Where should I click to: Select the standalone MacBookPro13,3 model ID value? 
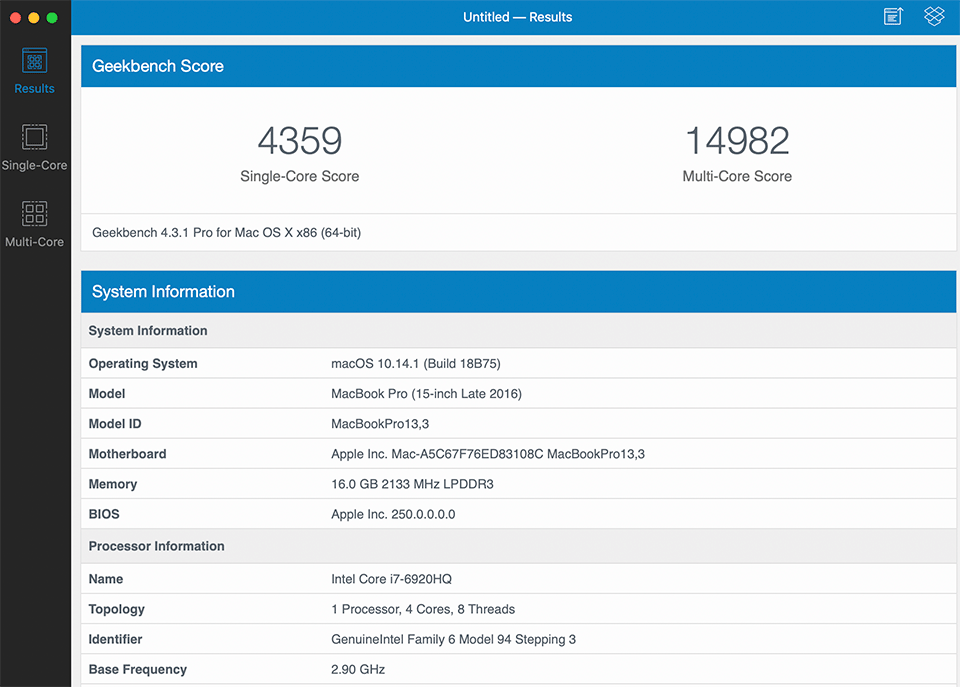coord(380,424)
